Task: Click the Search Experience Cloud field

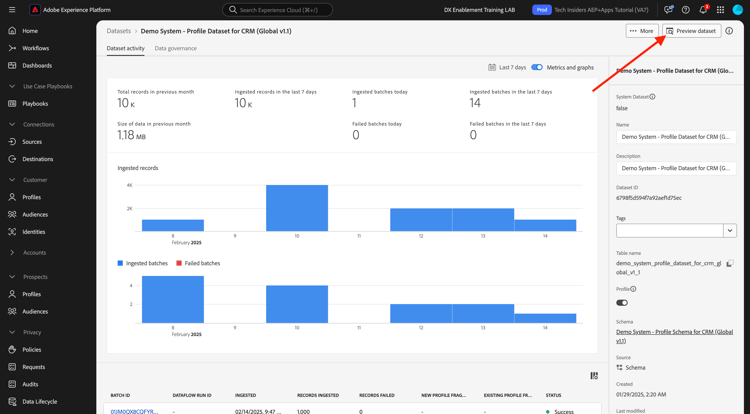Action: tap(277, 10)
